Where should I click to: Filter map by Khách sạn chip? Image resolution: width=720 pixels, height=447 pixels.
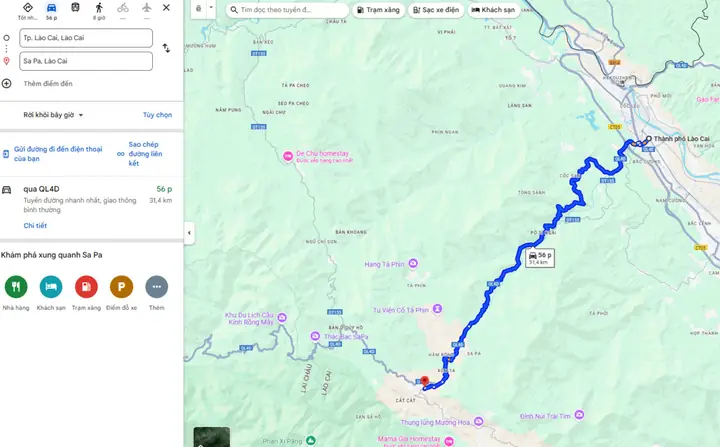point(494,10)
